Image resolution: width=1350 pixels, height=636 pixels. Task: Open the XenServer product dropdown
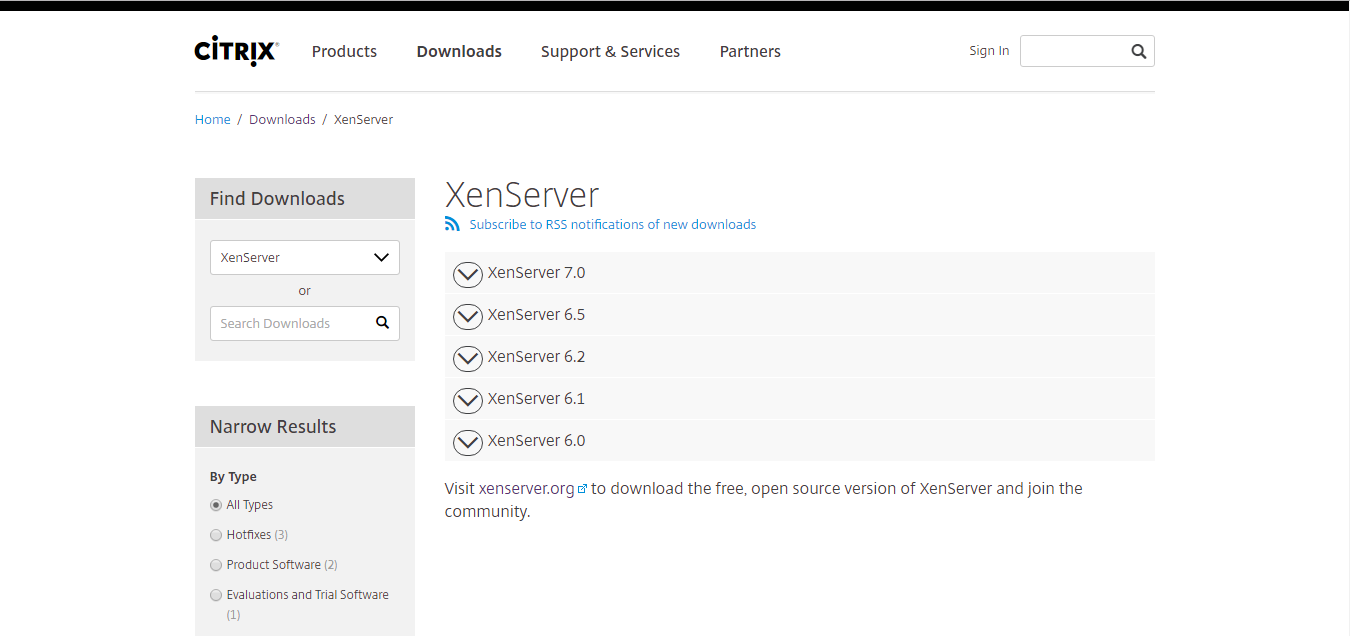click(305, 257)
